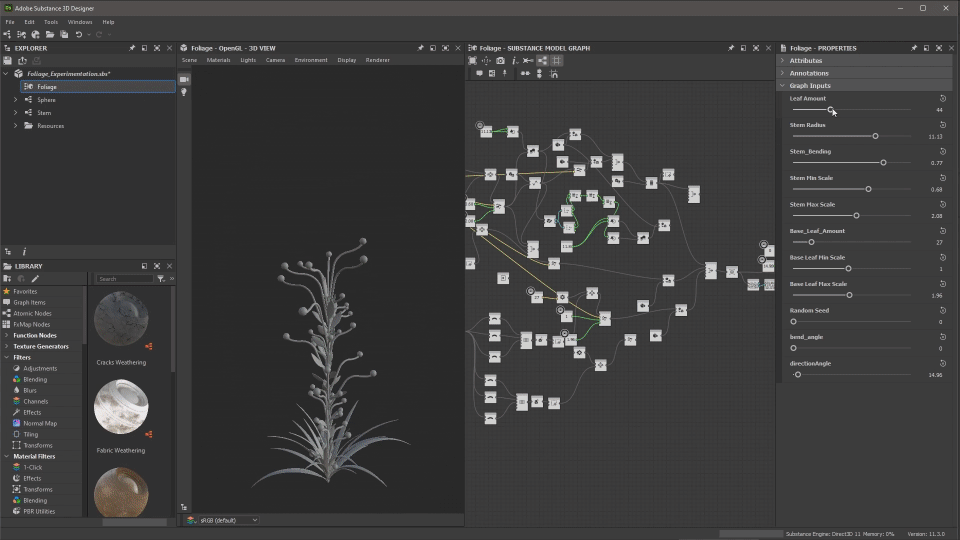Collapse the Graph Inputs section
The image size is (960, 540).
click(782, 86)
